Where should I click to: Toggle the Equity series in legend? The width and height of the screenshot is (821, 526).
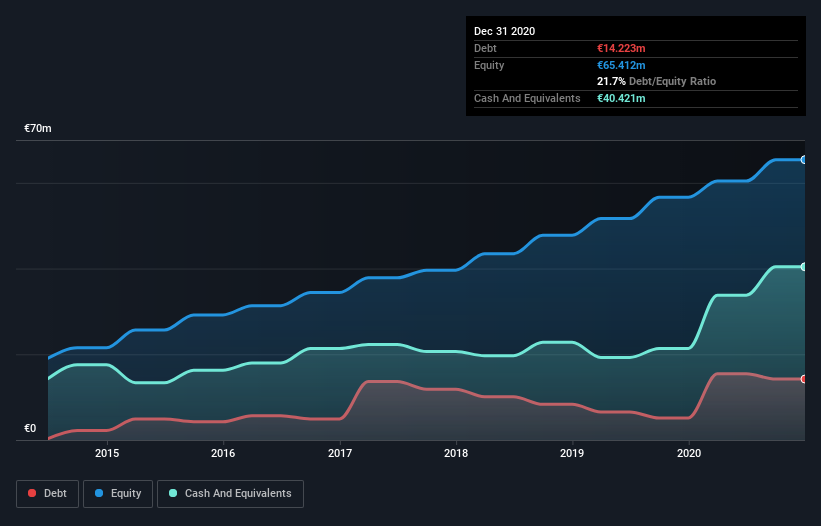coord(118,494)
